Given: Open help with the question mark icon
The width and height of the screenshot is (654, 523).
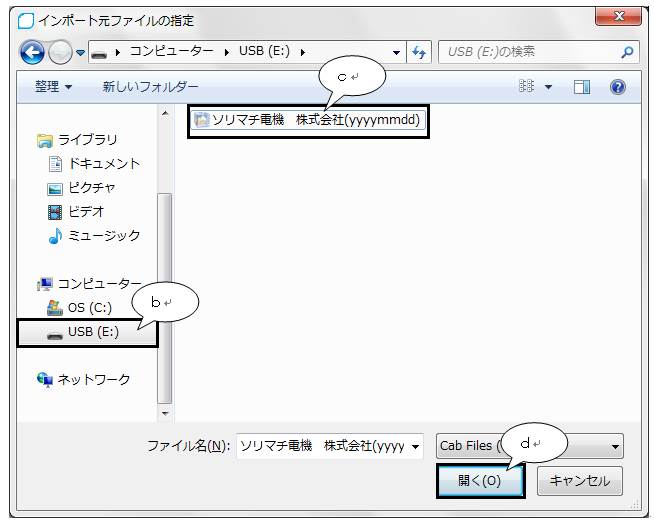Looking at the screenshot, I should pyautogui.click(x=617, y=87).
